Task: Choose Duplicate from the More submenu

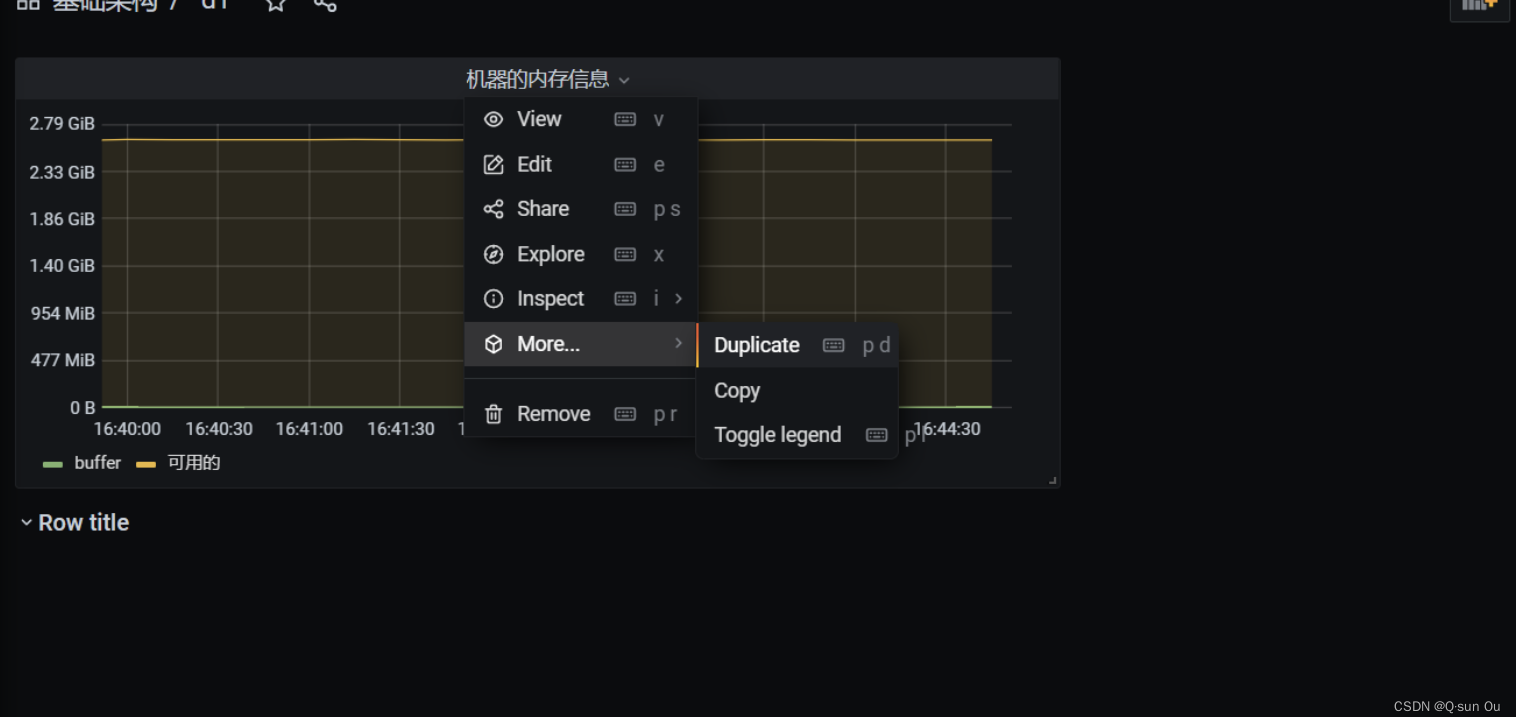Action: [756, 344]
